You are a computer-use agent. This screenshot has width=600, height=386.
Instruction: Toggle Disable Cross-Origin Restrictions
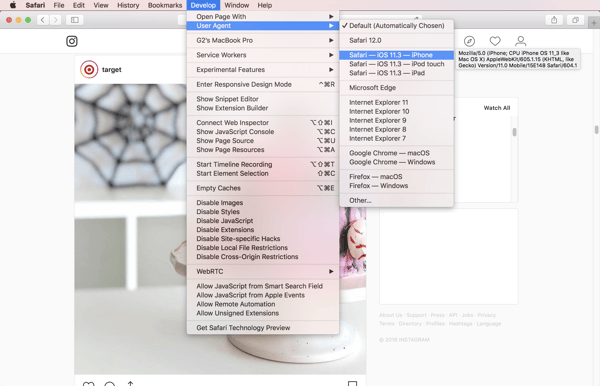coord(262,257)
